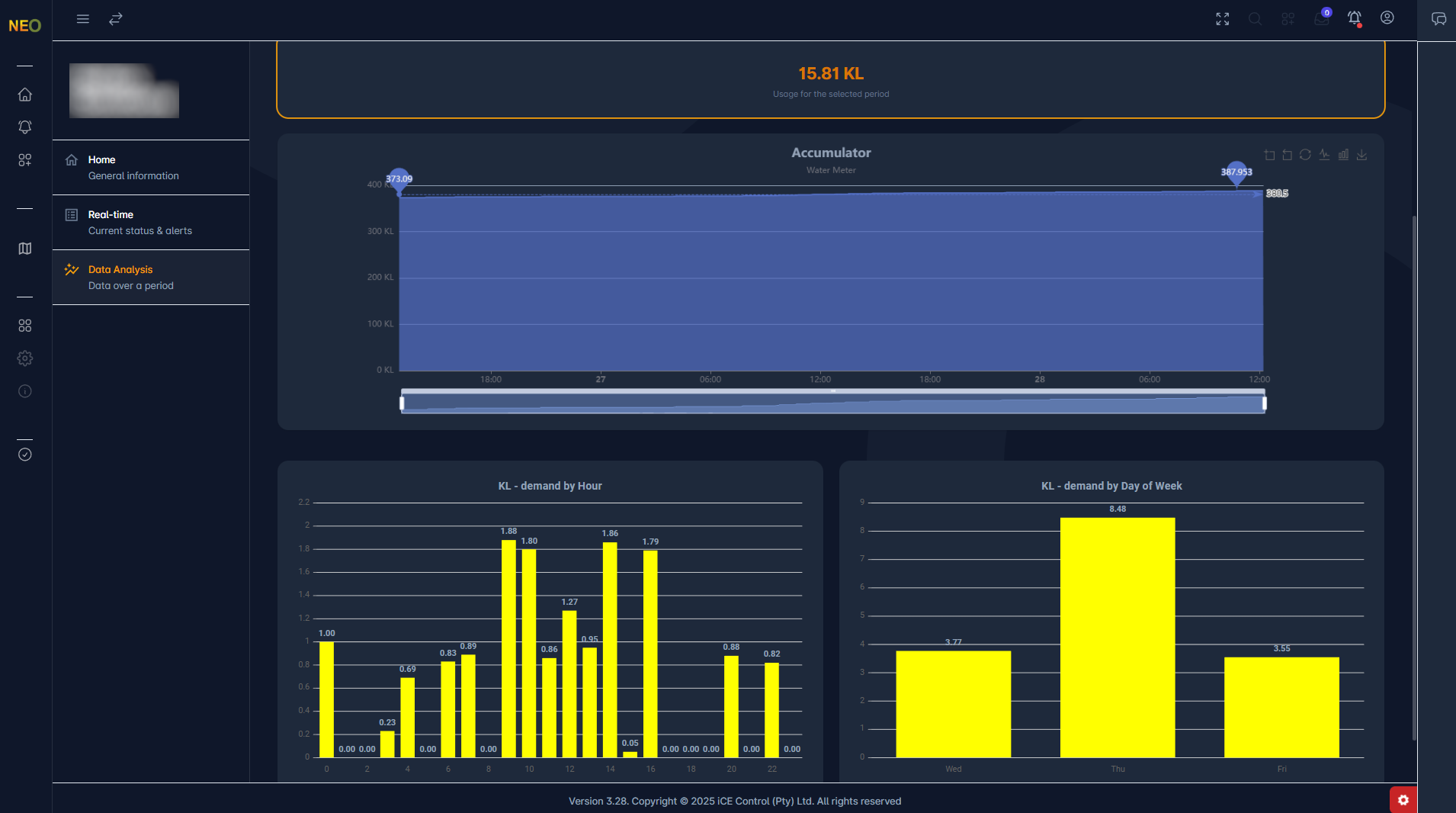The width and height of the screenshot is (1456, 813).
Task: Open the map view from the sidebar
Action: click(24, 249)
